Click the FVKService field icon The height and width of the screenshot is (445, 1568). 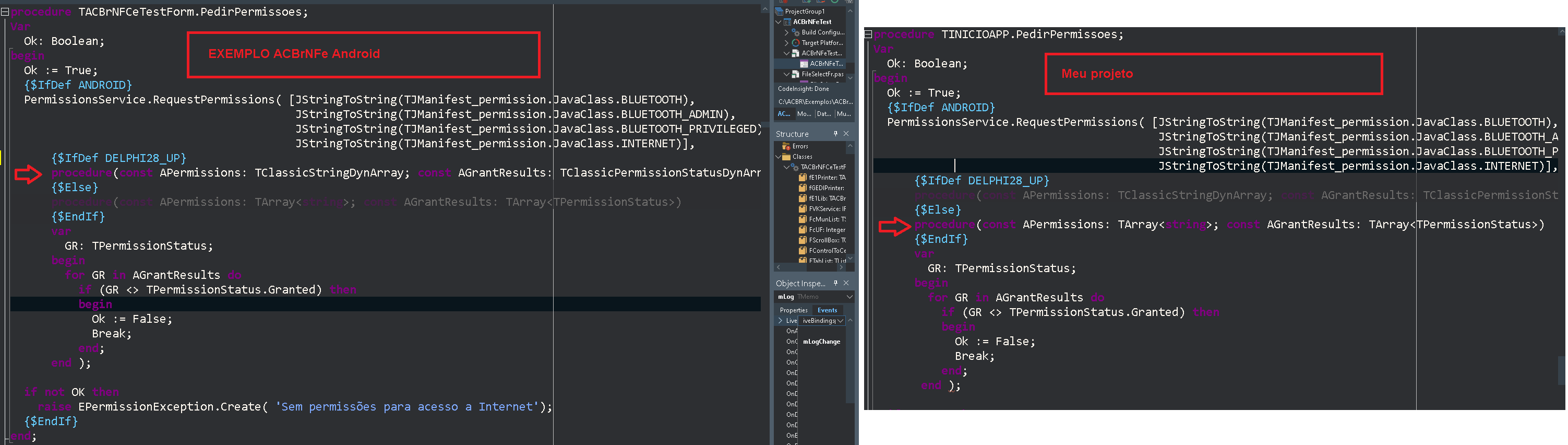tap(802, 208)
